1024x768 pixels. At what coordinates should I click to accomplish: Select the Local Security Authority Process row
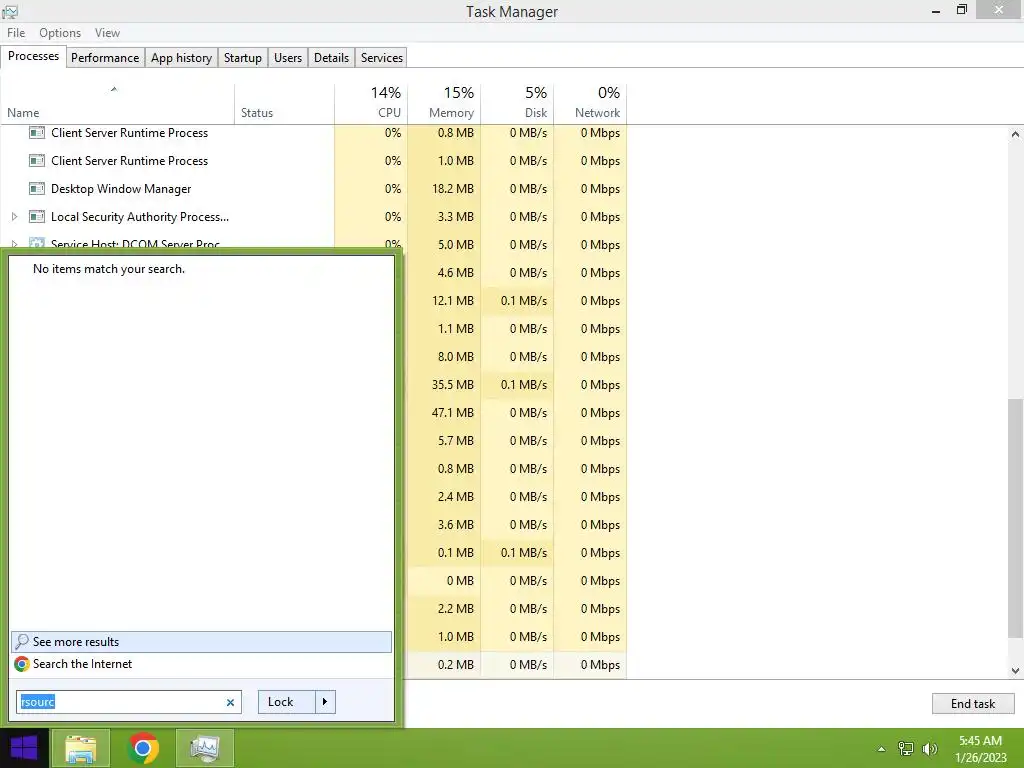tap(313, 217)
